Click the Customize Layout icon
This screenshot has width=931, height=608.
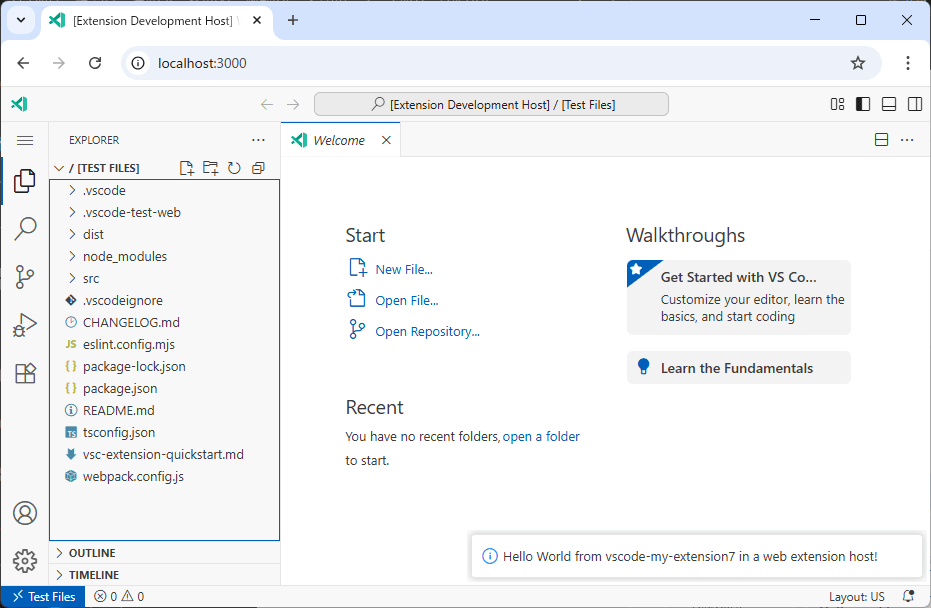[837, 104]
